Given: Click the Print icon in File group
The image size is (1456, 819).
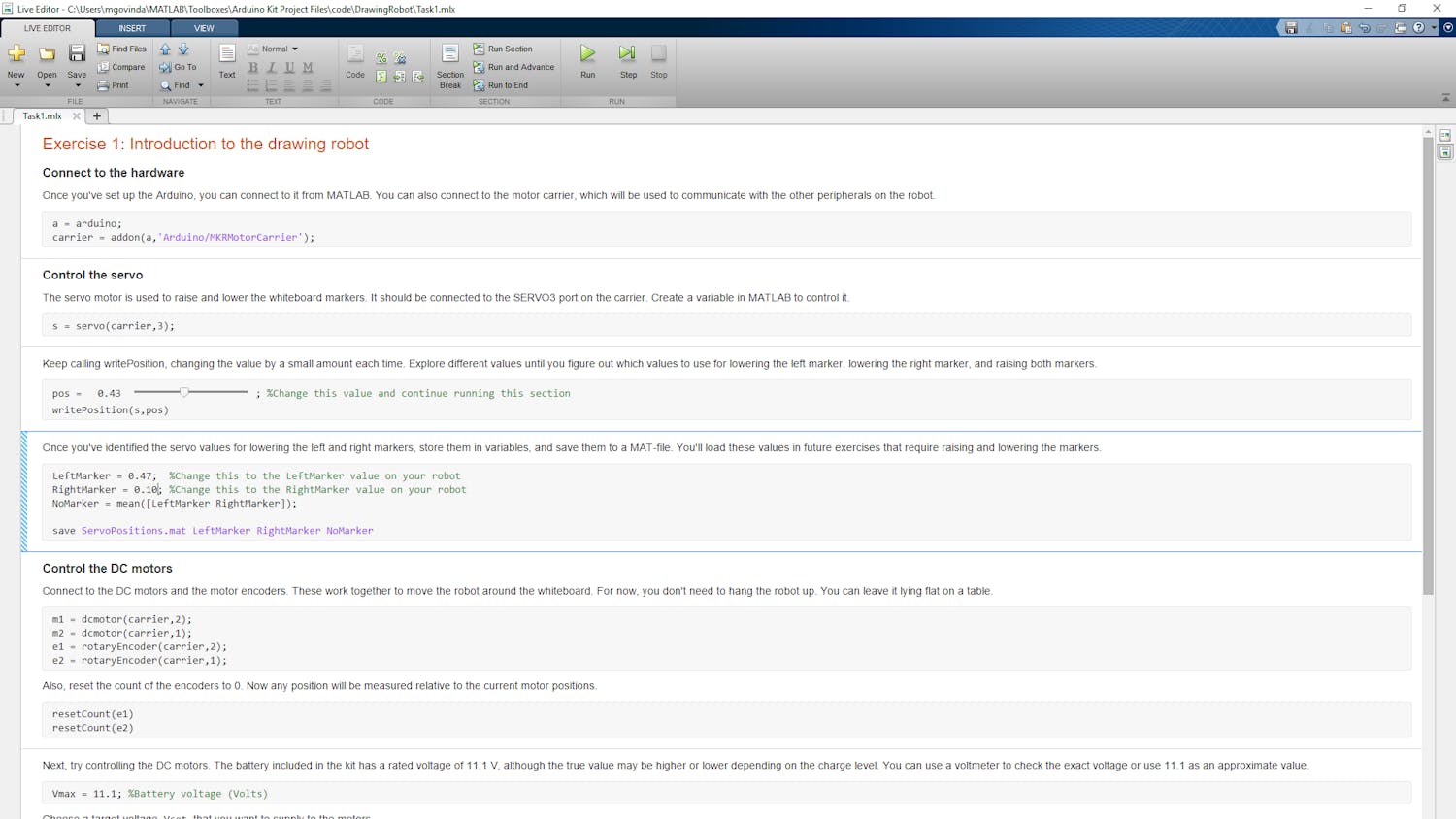Looking at the screenshot, I should click(x=114, y=85).
